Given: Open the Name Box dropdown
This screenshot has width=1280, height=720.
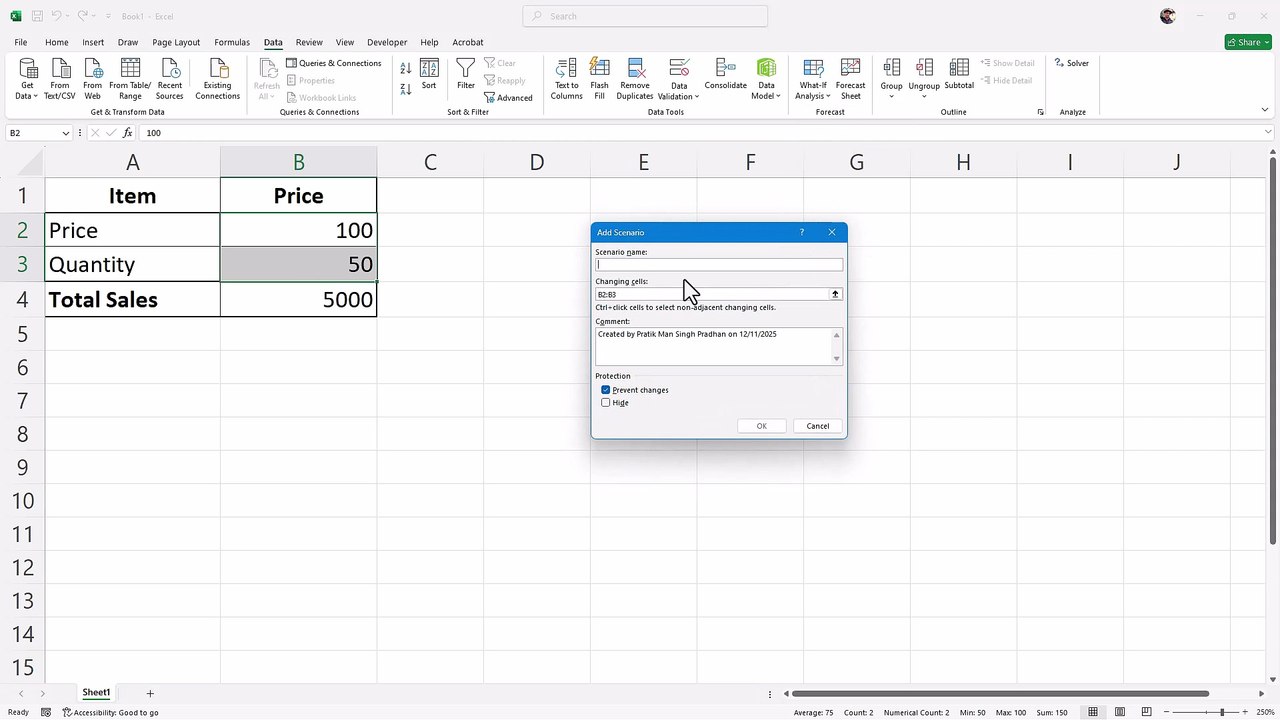Looking at the screenshot, I should pyautogui.click(x=66, y=133).
